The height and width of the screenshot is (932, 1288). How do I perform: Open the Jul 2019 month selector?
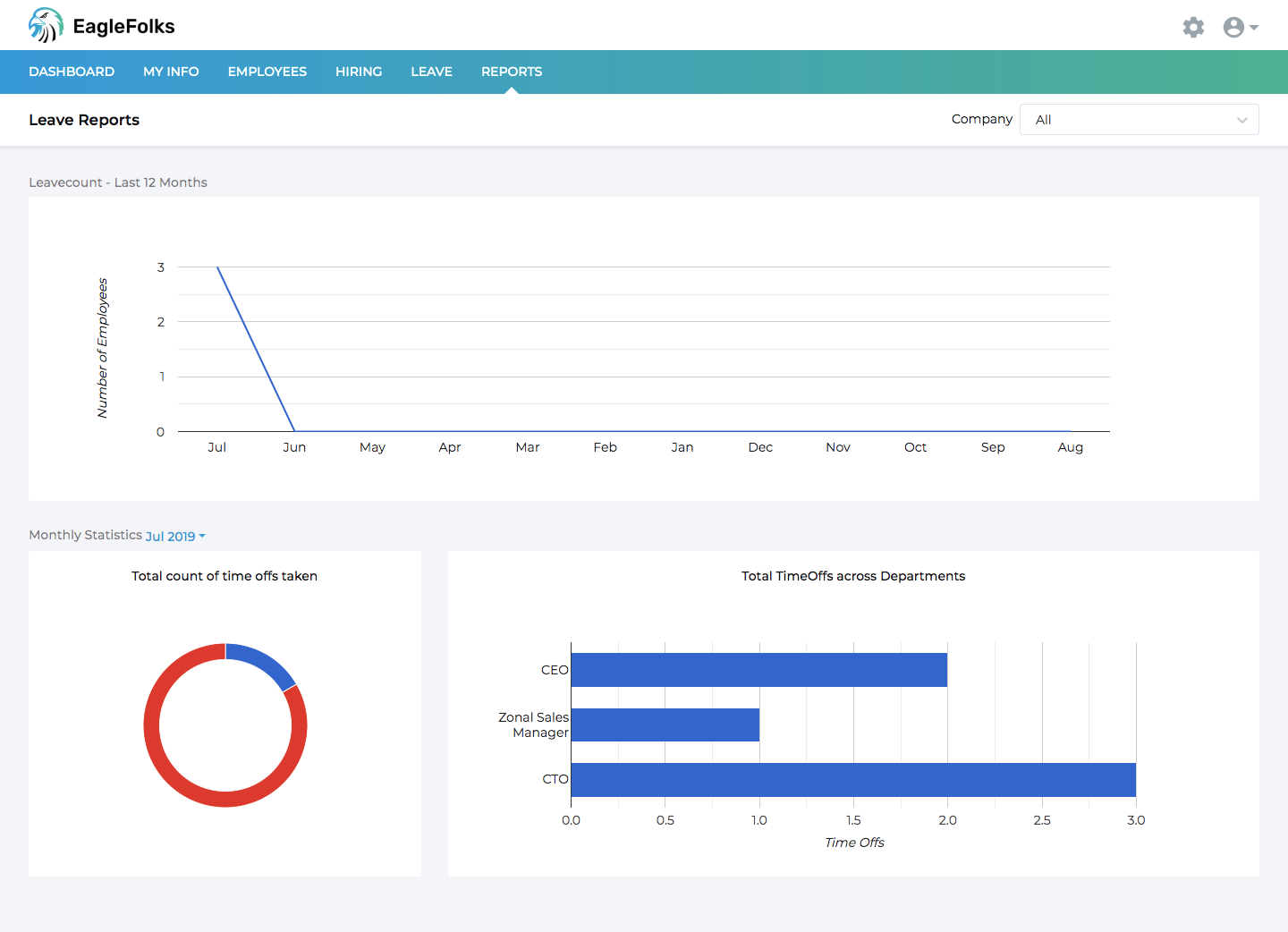[175, 536]
